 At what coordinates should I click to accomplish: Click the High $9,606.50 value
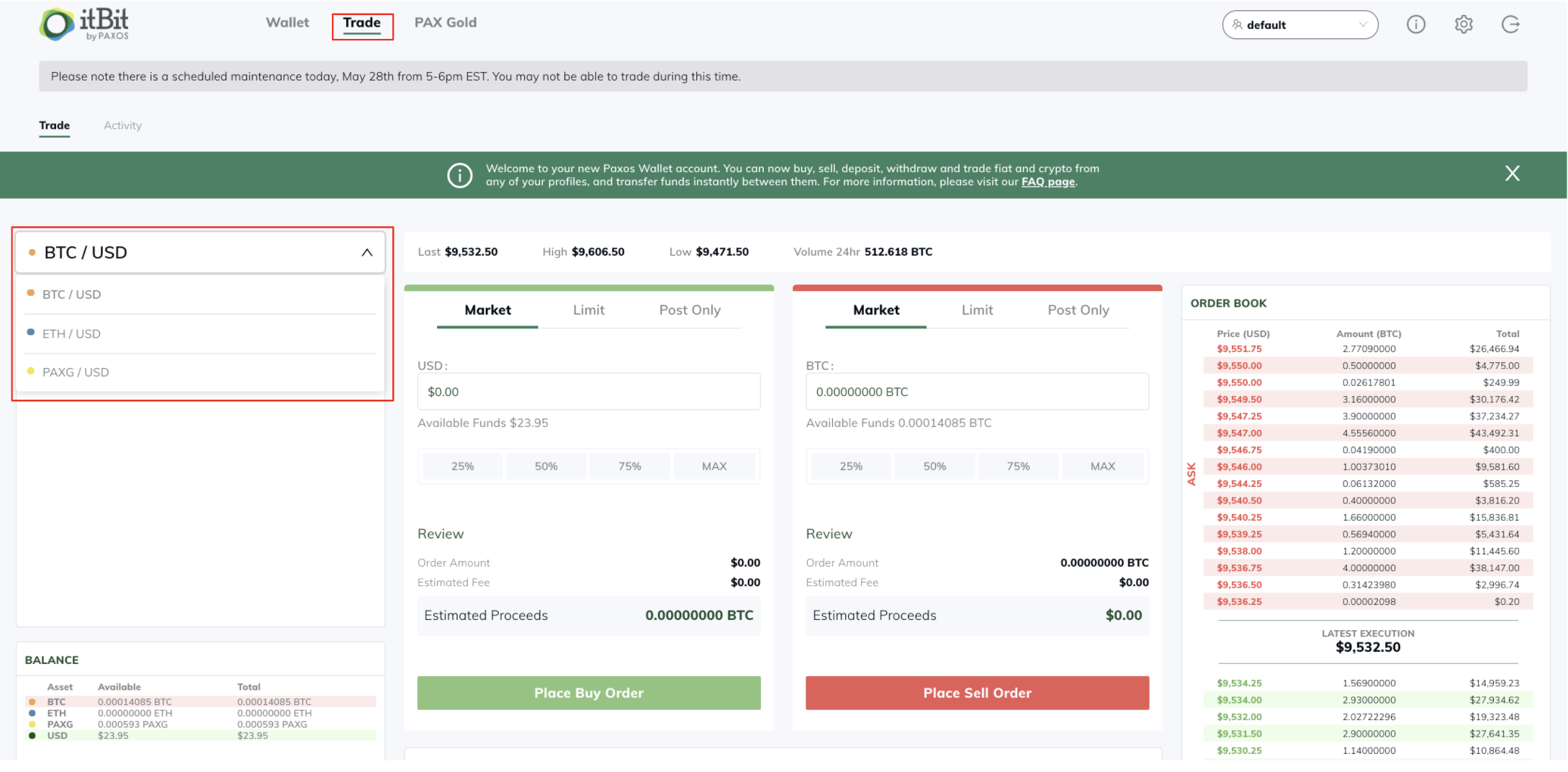point(598,252)
